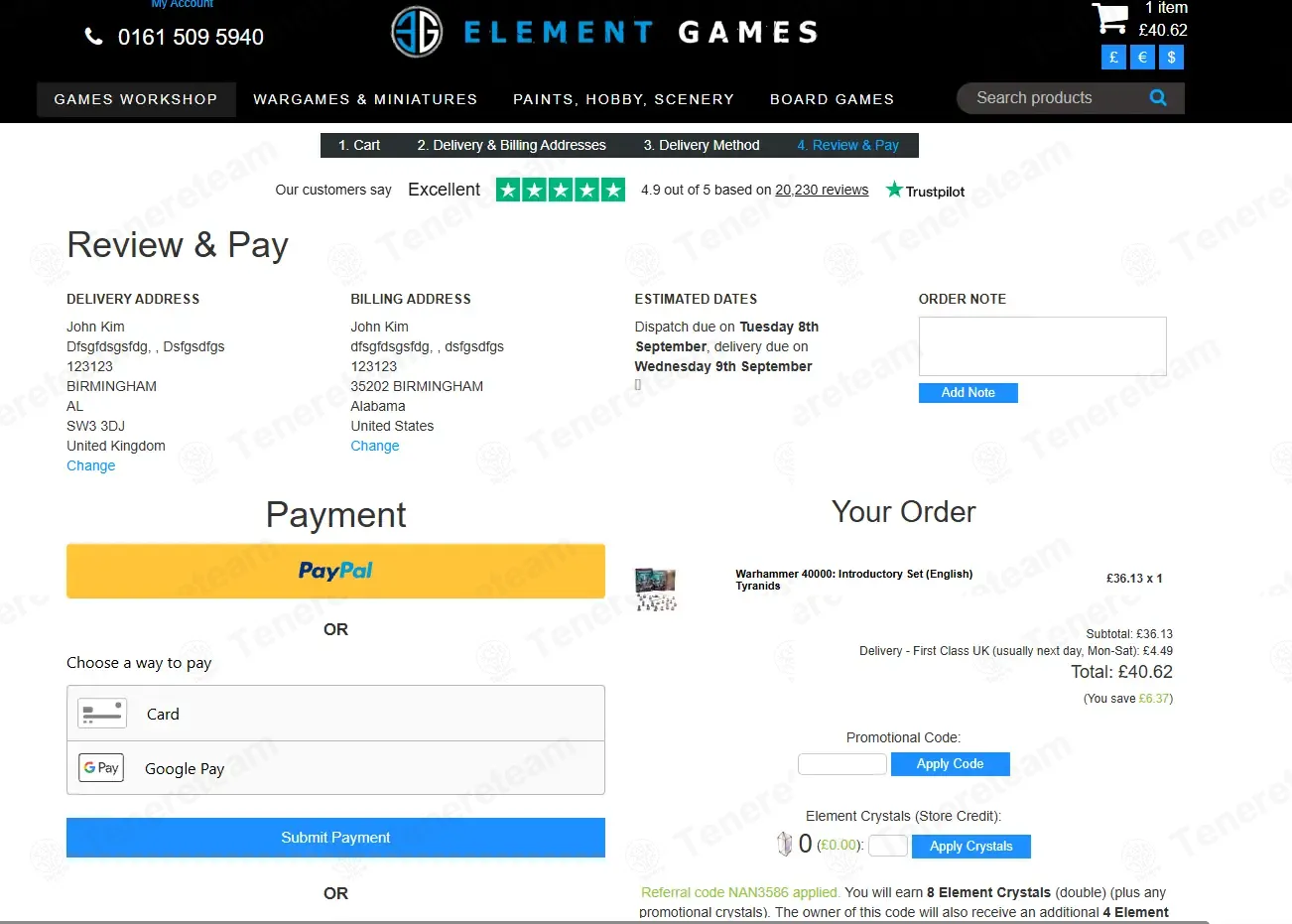This screenshot has width=1292, height=924.
Task: Click the You save £6.37 text
Action: [x=1128, y=699]
